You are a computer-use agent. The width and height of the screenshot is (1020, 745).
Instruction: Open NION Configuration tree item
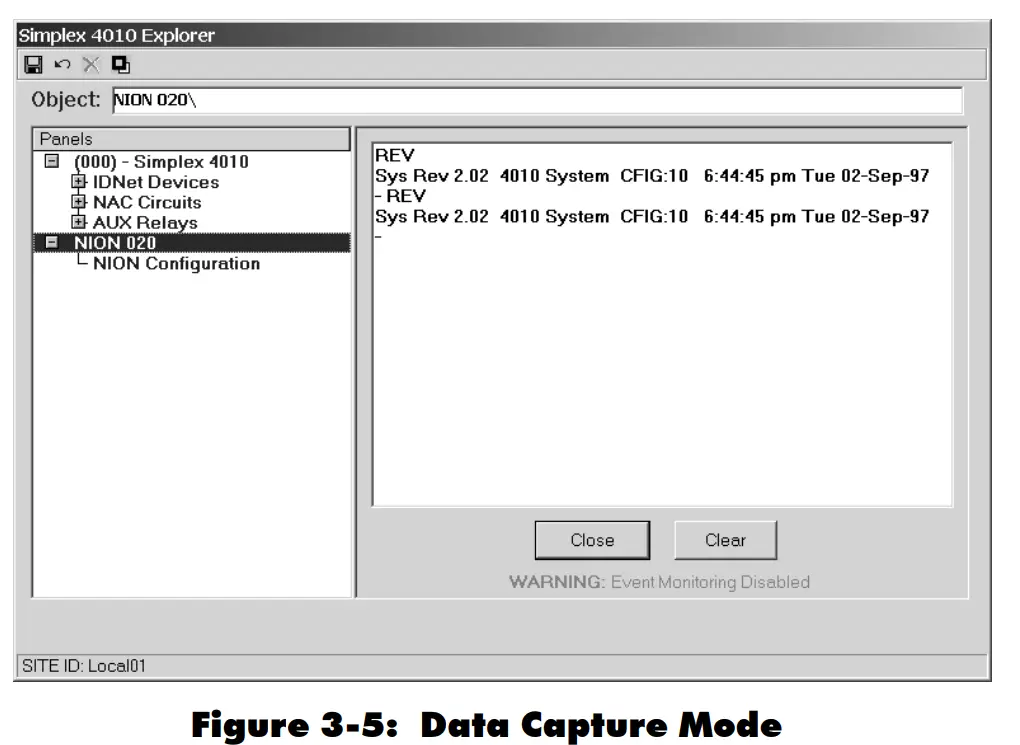[176, 264]
